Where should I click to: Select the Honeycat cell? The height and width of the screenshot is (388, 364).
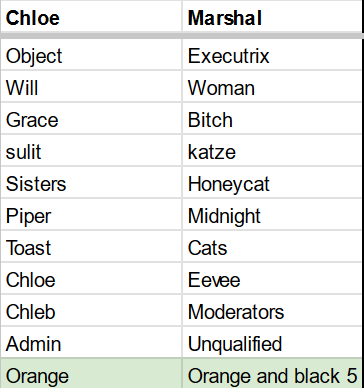pyautogui.click(x=273, y=182)
